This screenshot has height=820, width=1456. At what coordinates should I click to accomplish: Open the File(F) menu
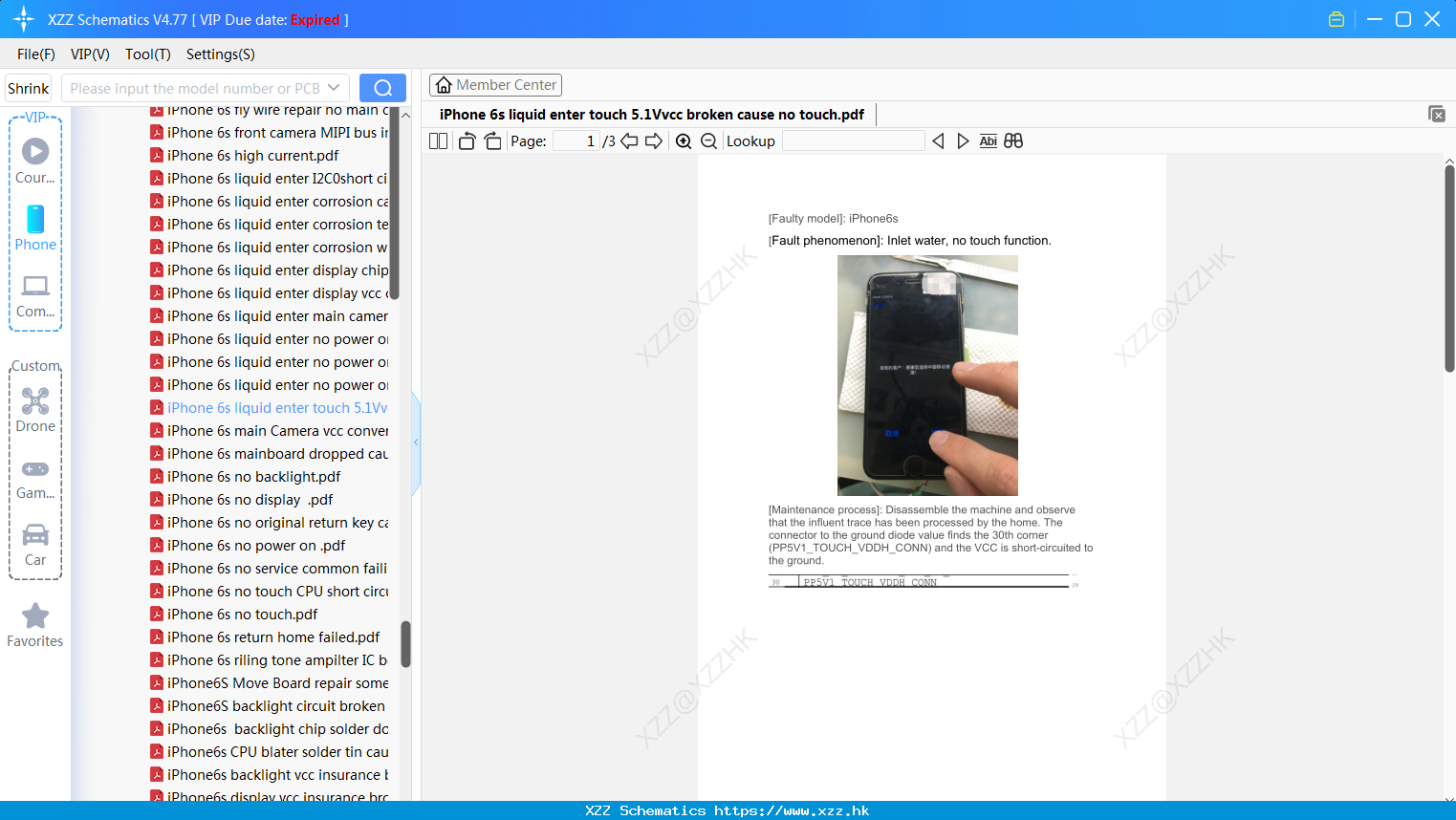tap(36, 54)
